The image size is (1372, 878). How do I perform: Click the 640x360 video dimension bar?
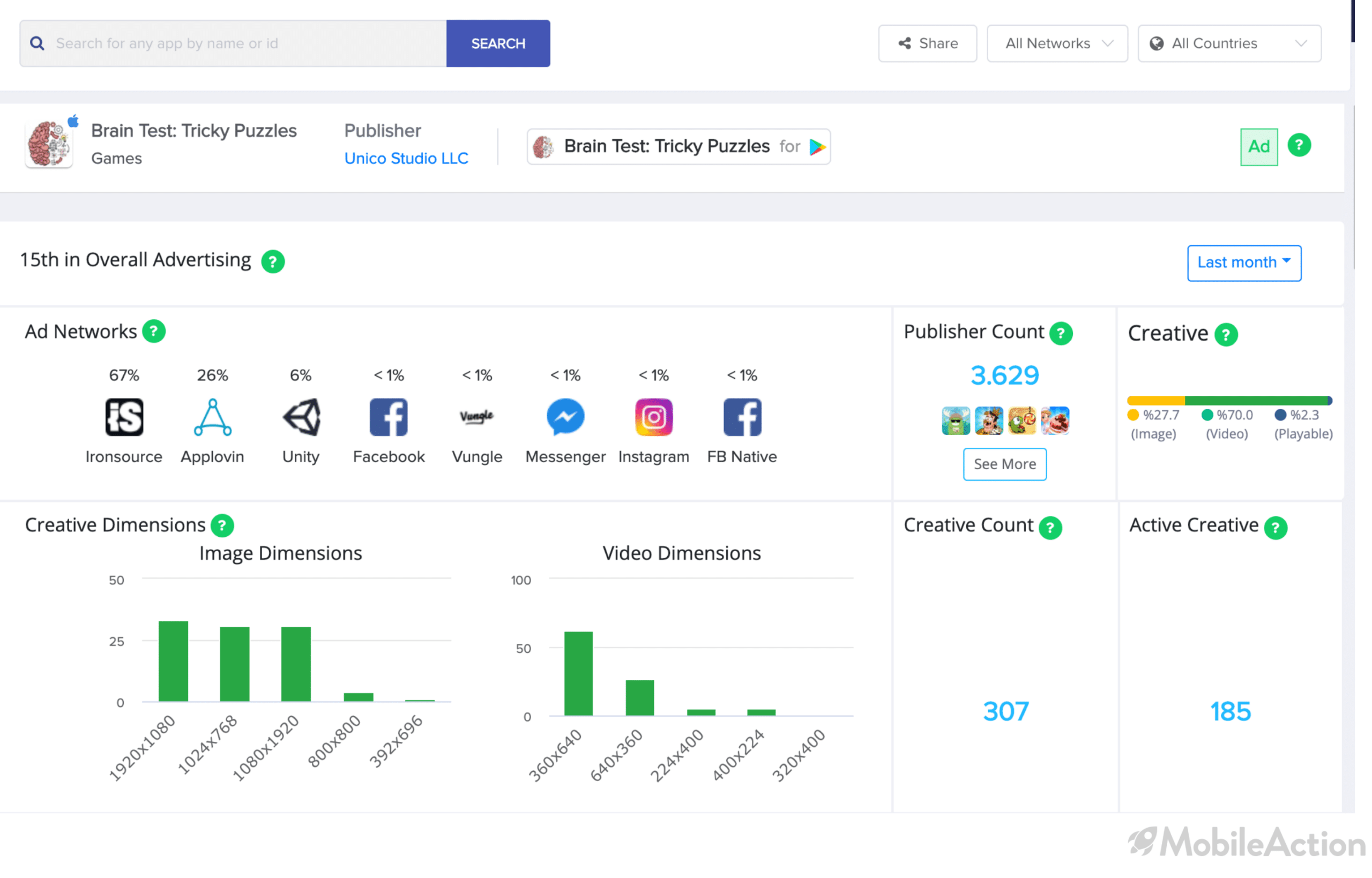click(x=640, y=698)
